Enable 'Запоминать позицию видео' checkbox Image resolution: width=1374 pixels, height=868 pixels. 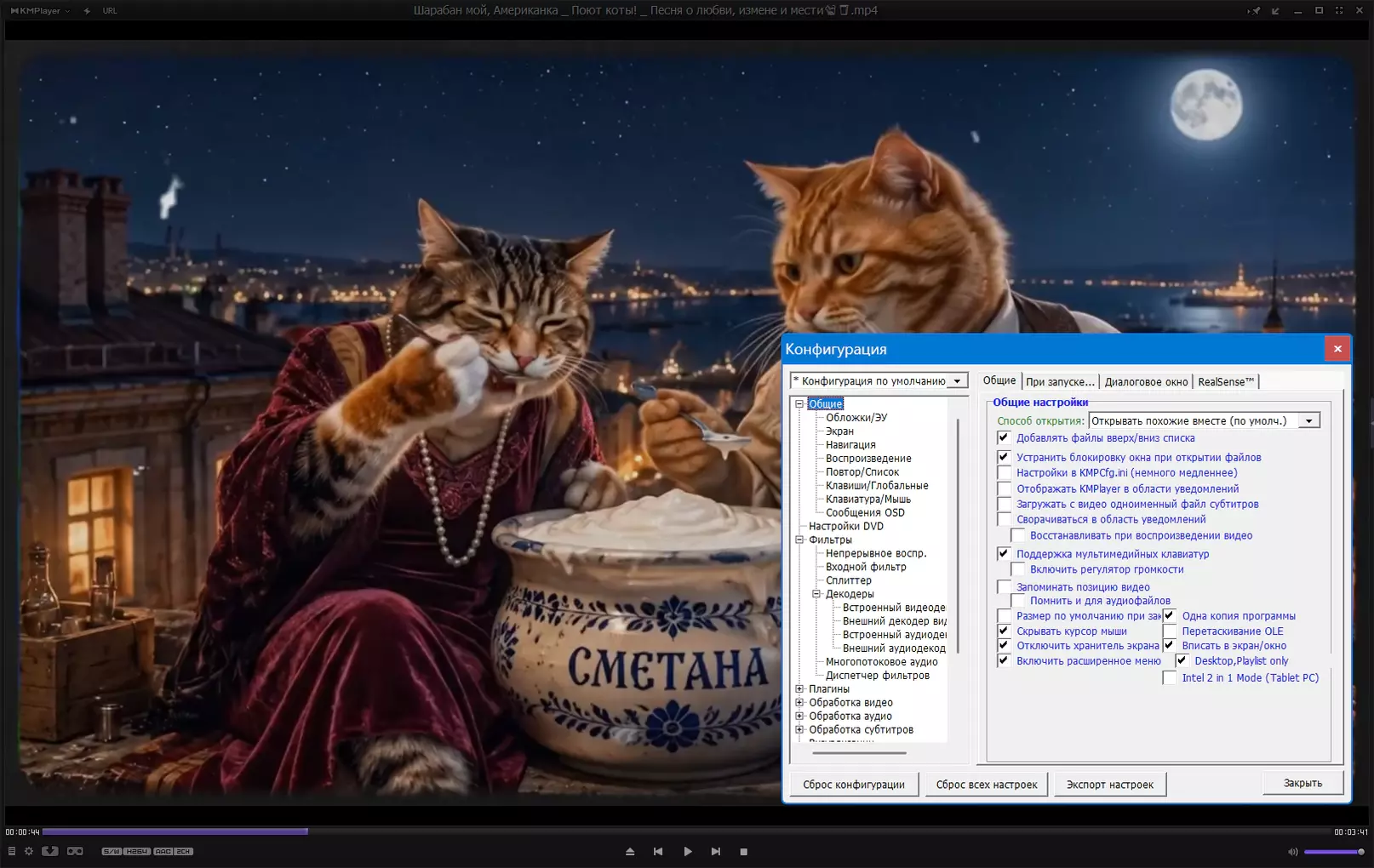point(1004,586)
